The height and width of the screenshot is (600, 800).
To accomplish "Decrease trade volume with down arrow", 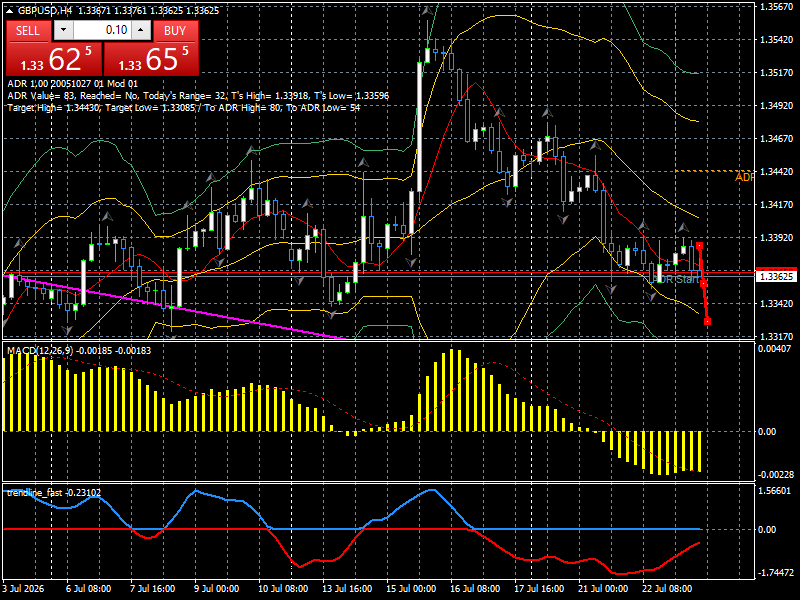I will point(63,30).
